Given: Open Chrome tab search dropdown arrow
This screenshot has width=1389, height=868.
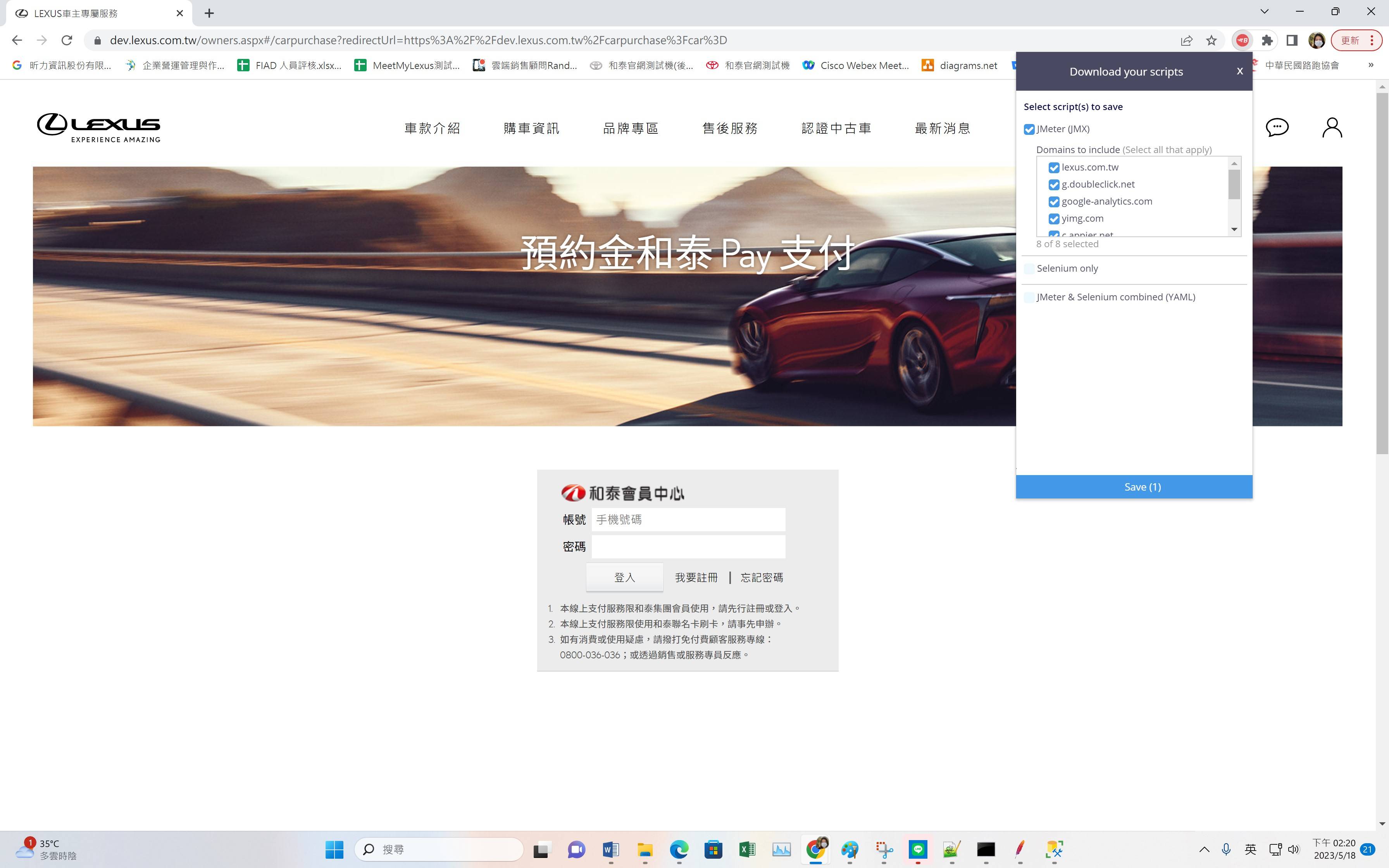Looking at the screenshot, I should (x=1265, y=12).
